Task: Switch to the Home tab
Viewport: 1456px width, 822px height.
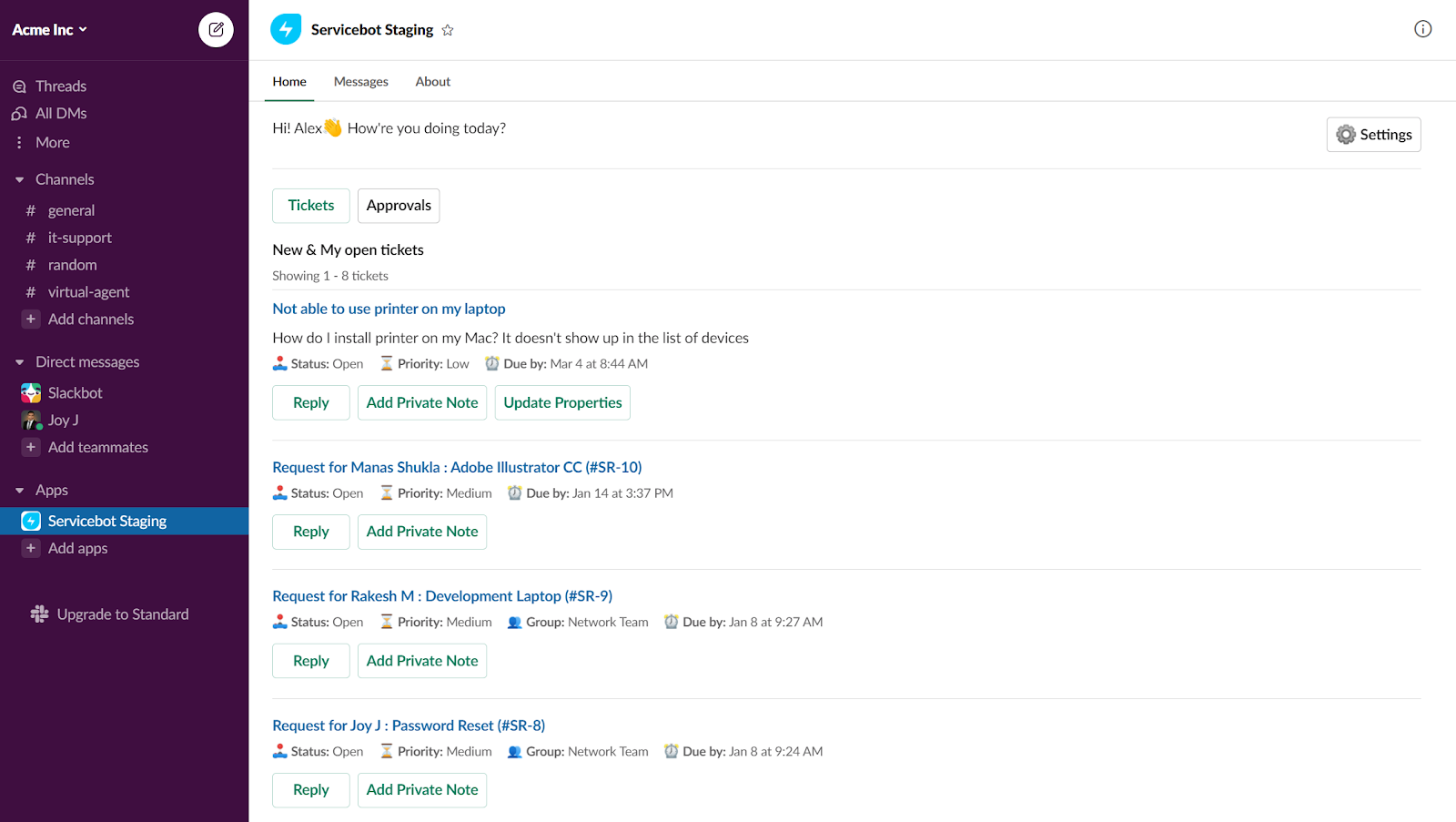Action: tap(289, 82)
